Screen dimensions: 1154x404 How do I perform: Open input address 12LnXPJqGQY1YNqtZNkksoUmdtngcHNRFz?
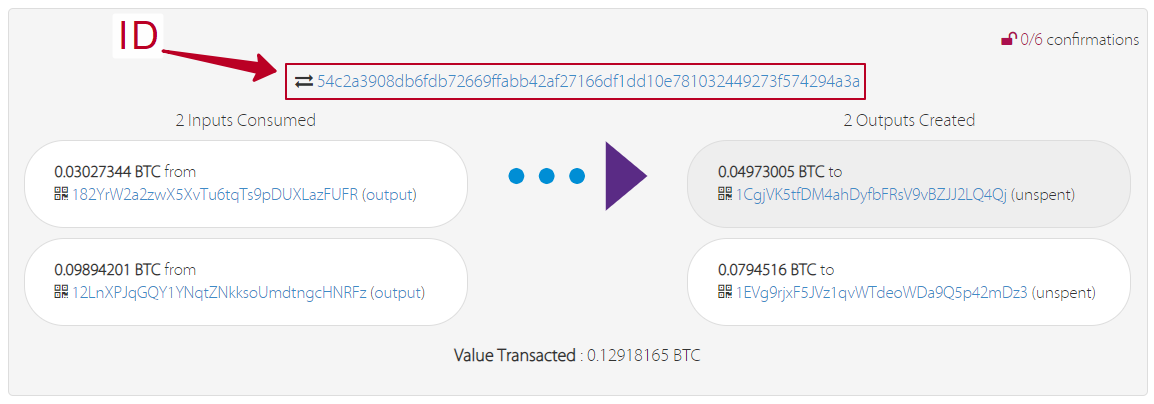219,292
